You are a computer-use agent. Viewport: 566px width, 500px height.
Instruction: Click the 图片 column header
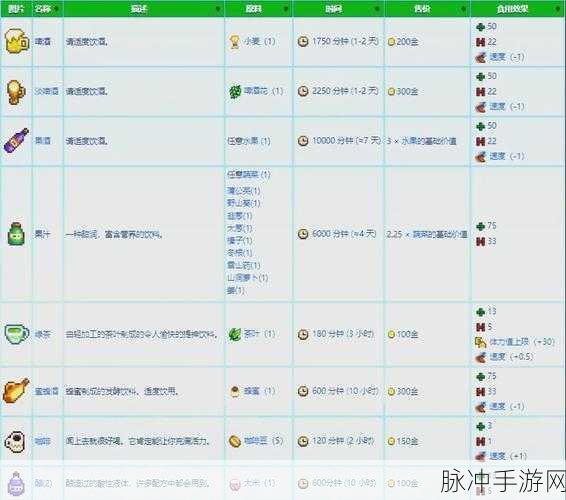[x=16, y=9]
